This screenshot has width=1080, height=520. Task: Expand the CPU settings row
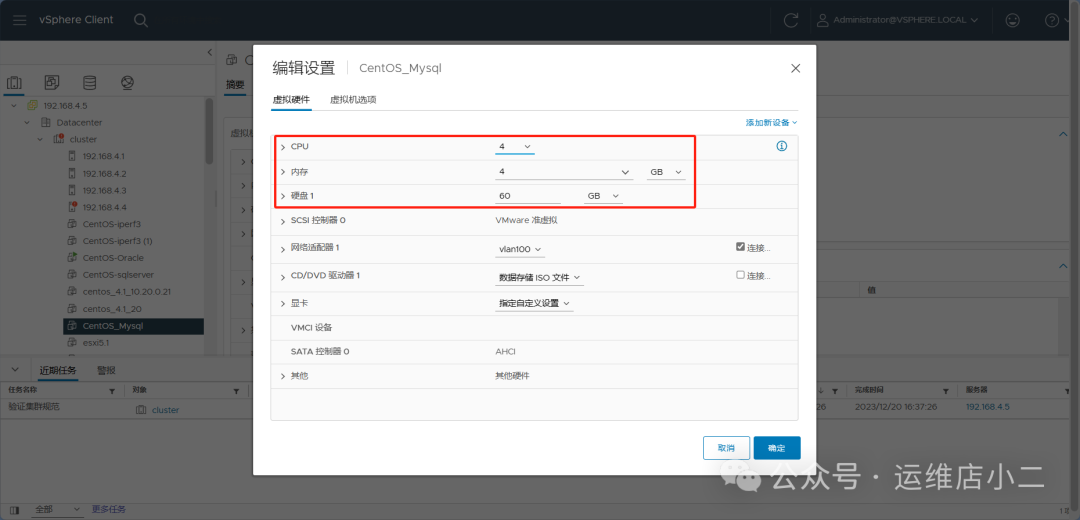282,147
